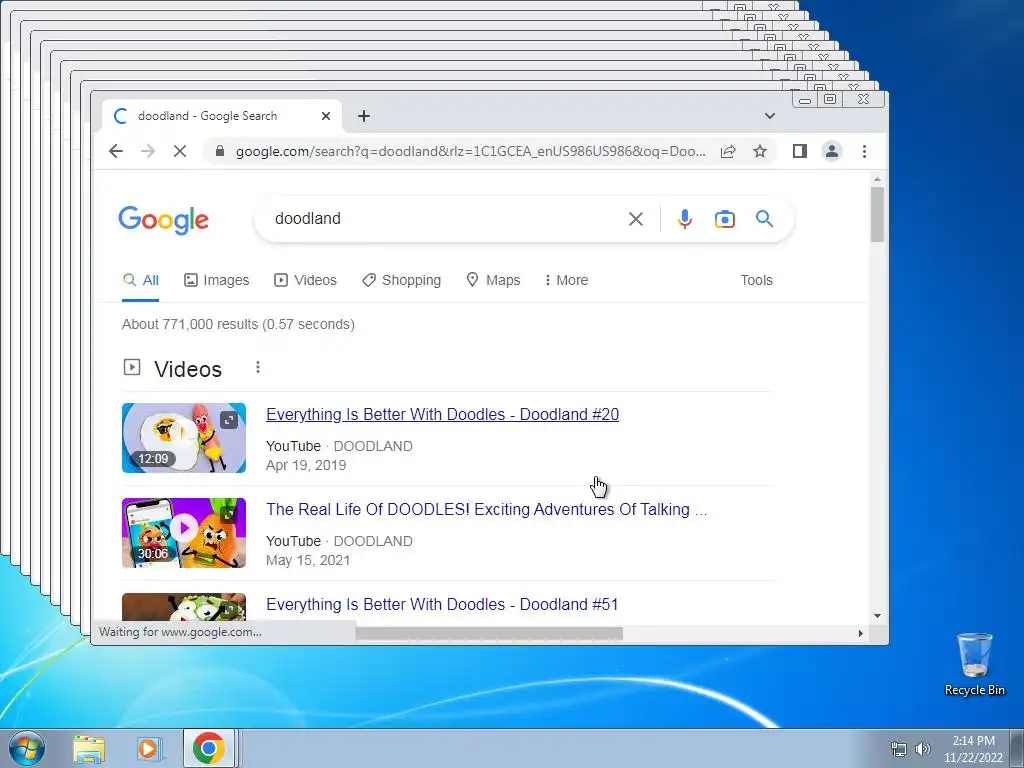Viewport: 1024px width, 768px height.
Task: Submit search with the magnifier icon
Action: (764, 219)
